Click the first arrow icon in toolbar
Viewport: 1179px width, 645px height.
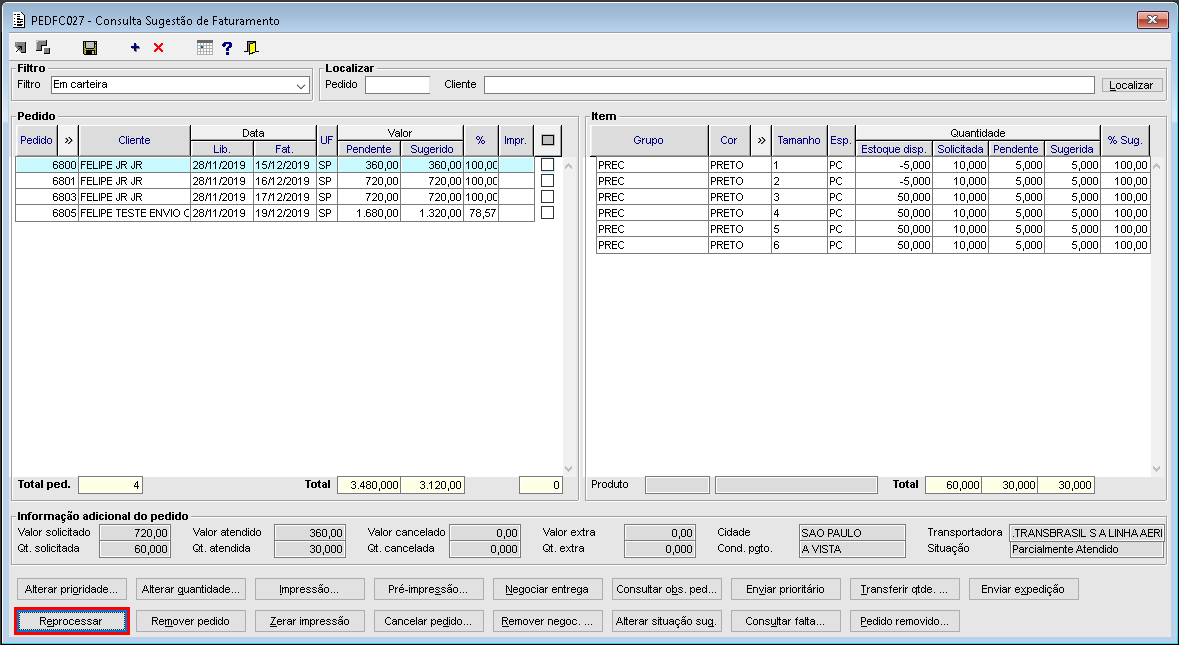pyautogui.click(x=21, y=48)
